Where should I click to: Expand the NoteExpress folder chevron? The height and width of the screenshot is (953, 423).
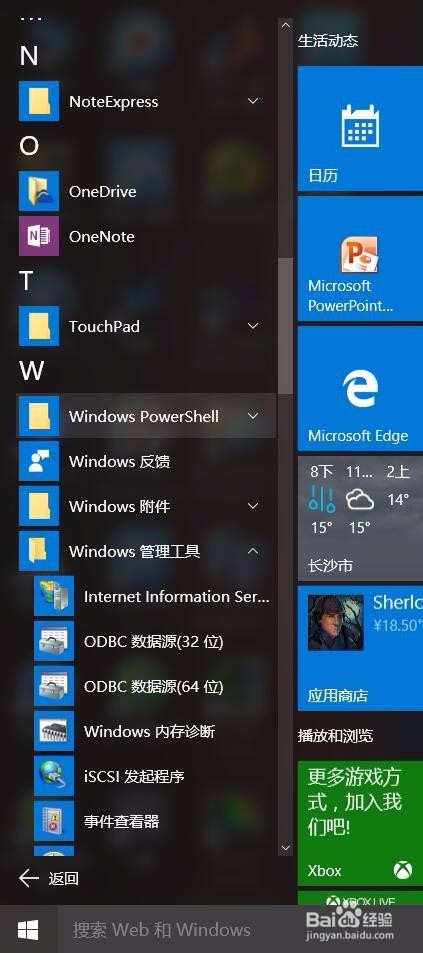tap(253, 101)
